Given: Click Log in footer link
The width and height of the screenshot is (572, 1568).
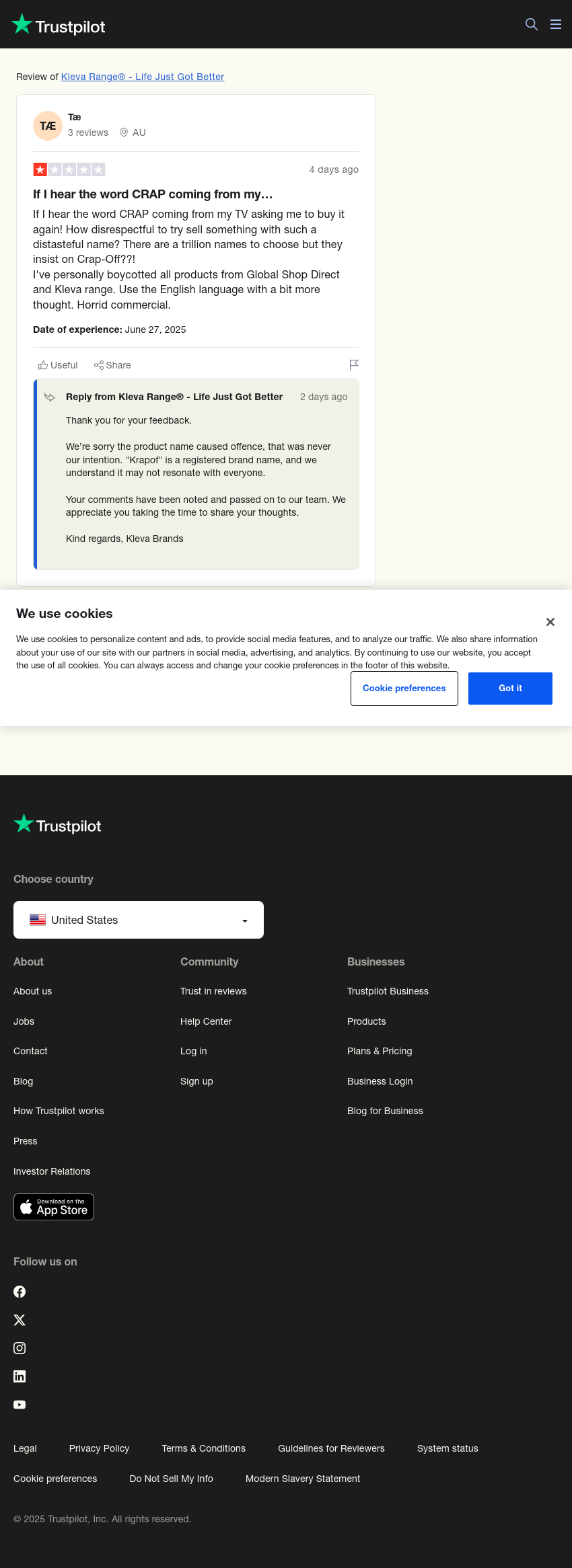Looking at the screenshot, I should click(194, 1051).
